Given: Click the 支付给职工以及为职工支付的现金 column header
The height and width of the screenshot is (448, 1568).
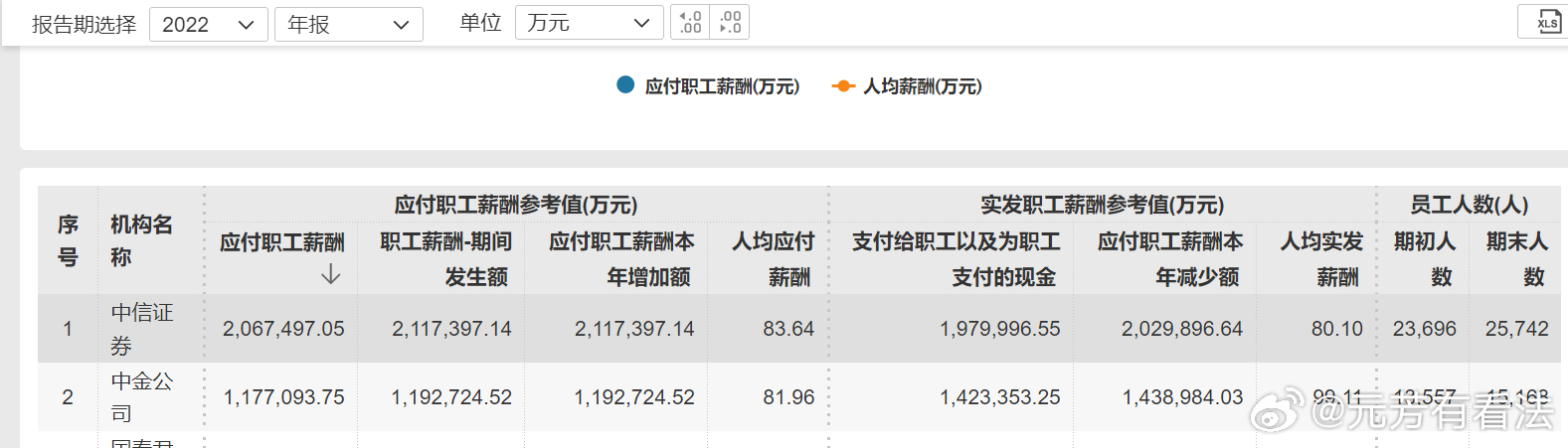Looking at the screenshot, I should 956,258.
